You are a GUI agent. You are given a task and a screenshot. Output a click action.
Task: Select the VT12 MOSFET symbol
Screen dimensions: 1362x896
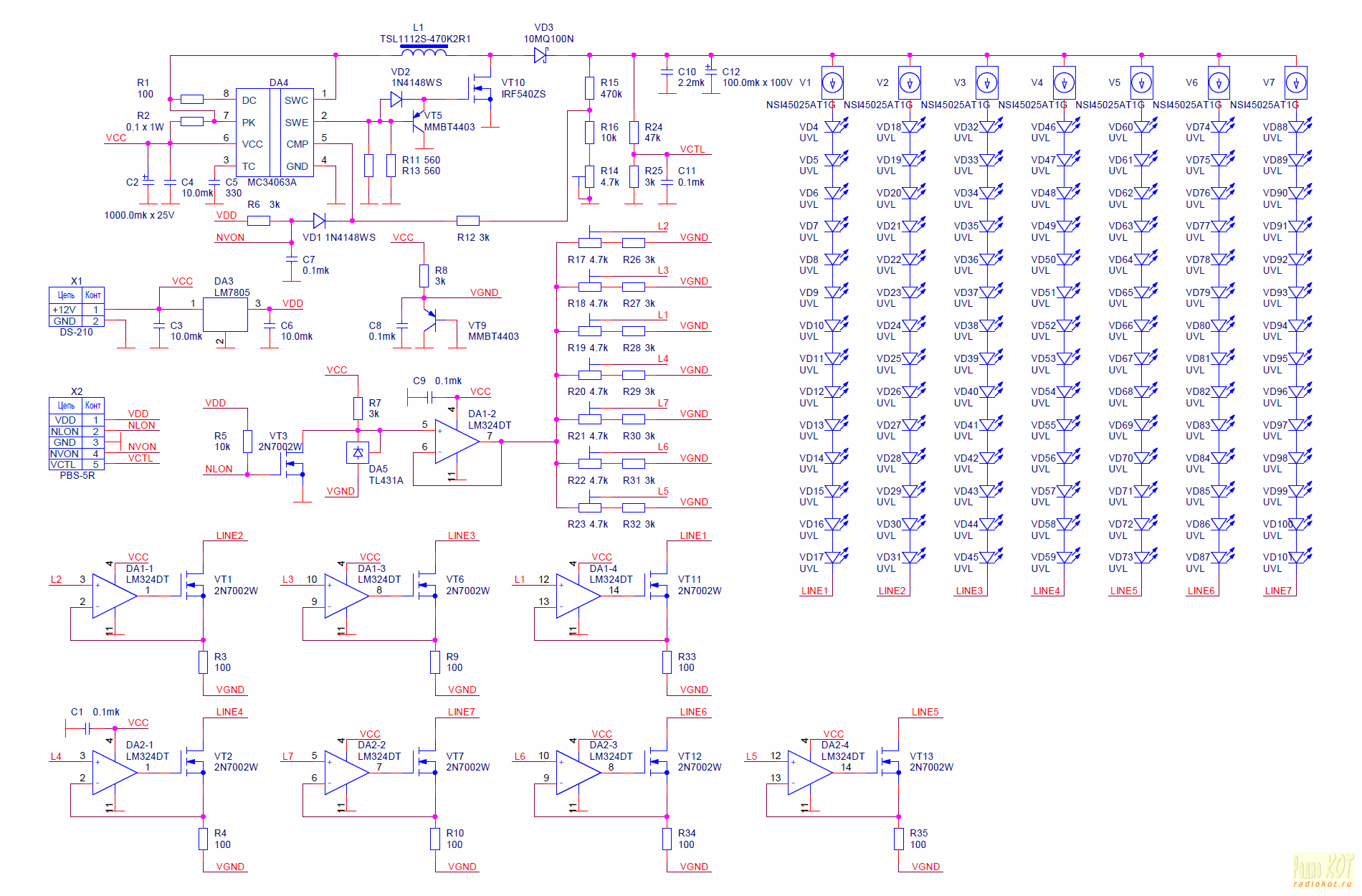(x=658, y=762)
